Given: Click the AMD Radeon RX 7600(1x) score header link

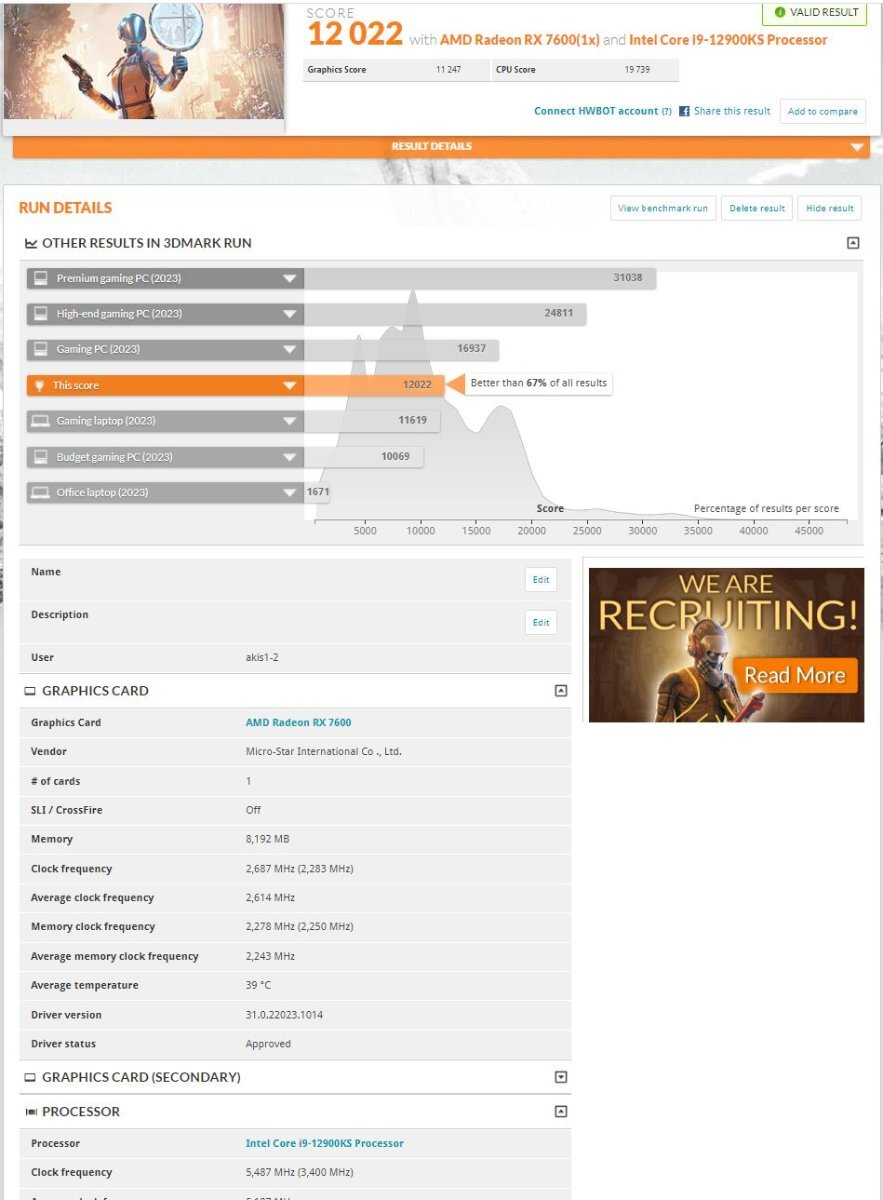Looking at the screenshot, I should coord(520,40).
